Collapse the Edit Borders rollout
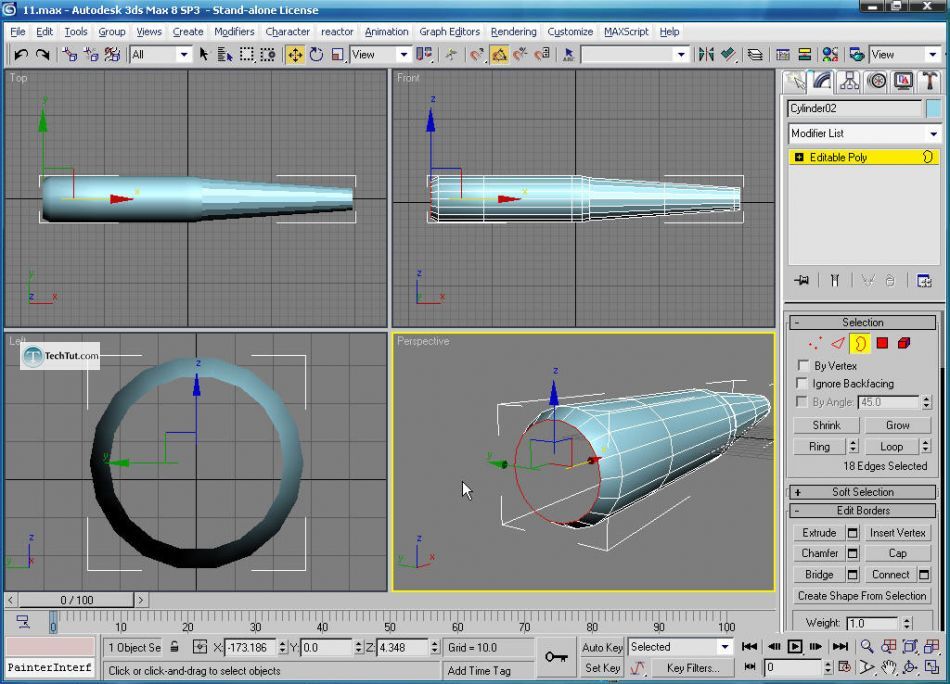This screenshot has width=950, height=684. coord(863,510)
